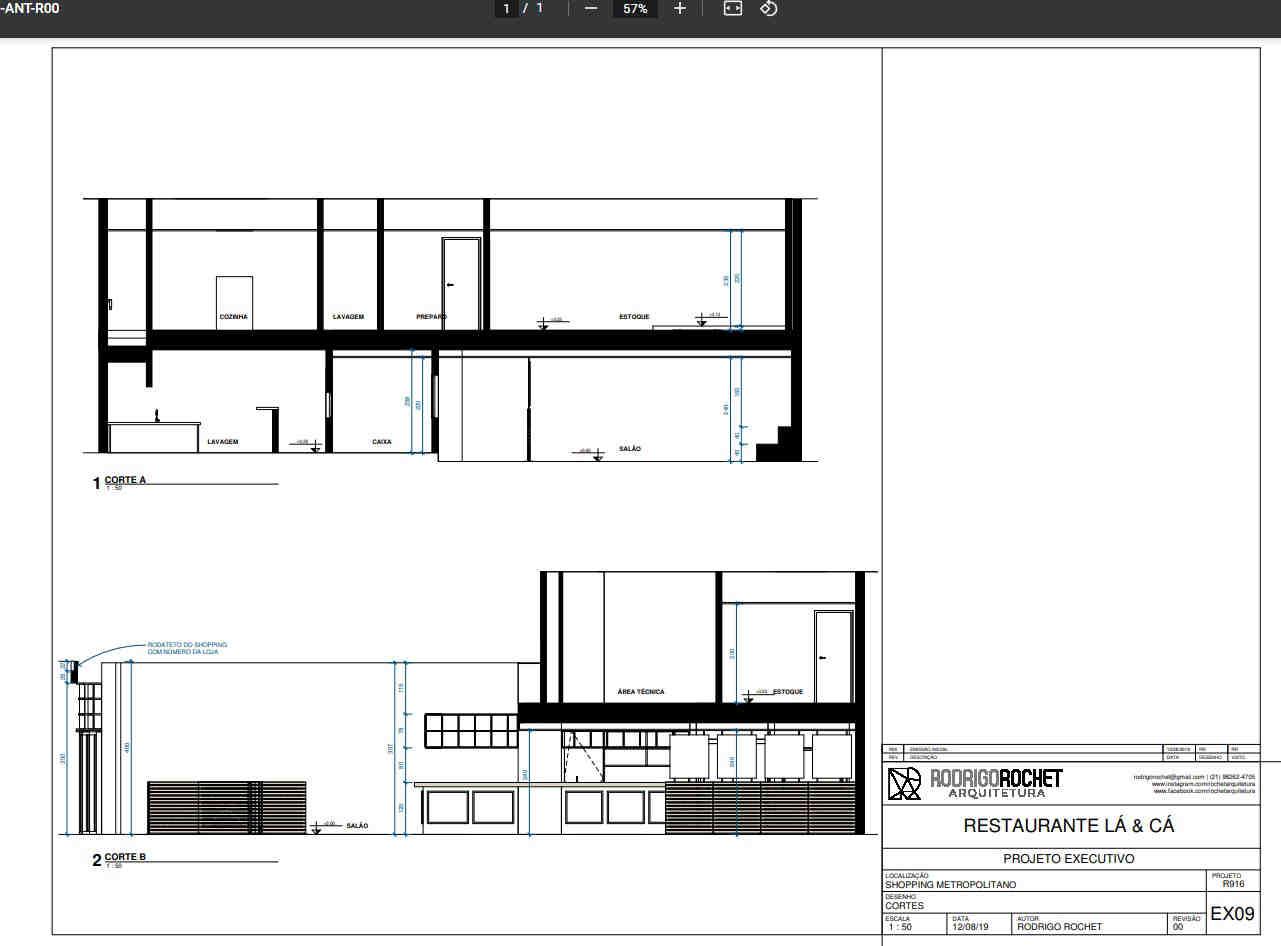
Task: Click the RESTAURANTE LÁ & CÁ title text
Action: pos(1068,826)
